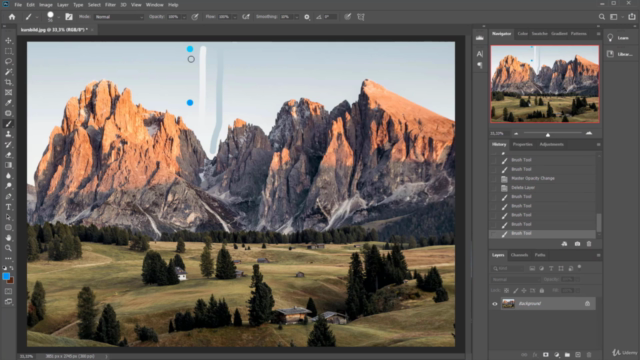The width and height of the screenshot is (640, 360).
Task: Select the Rectangular Marquee tool
Action: point(8,51)
